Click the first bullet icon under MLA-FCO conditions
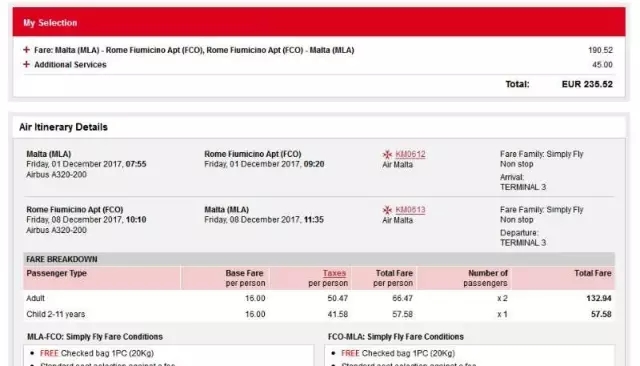 (x=32, y=353)
